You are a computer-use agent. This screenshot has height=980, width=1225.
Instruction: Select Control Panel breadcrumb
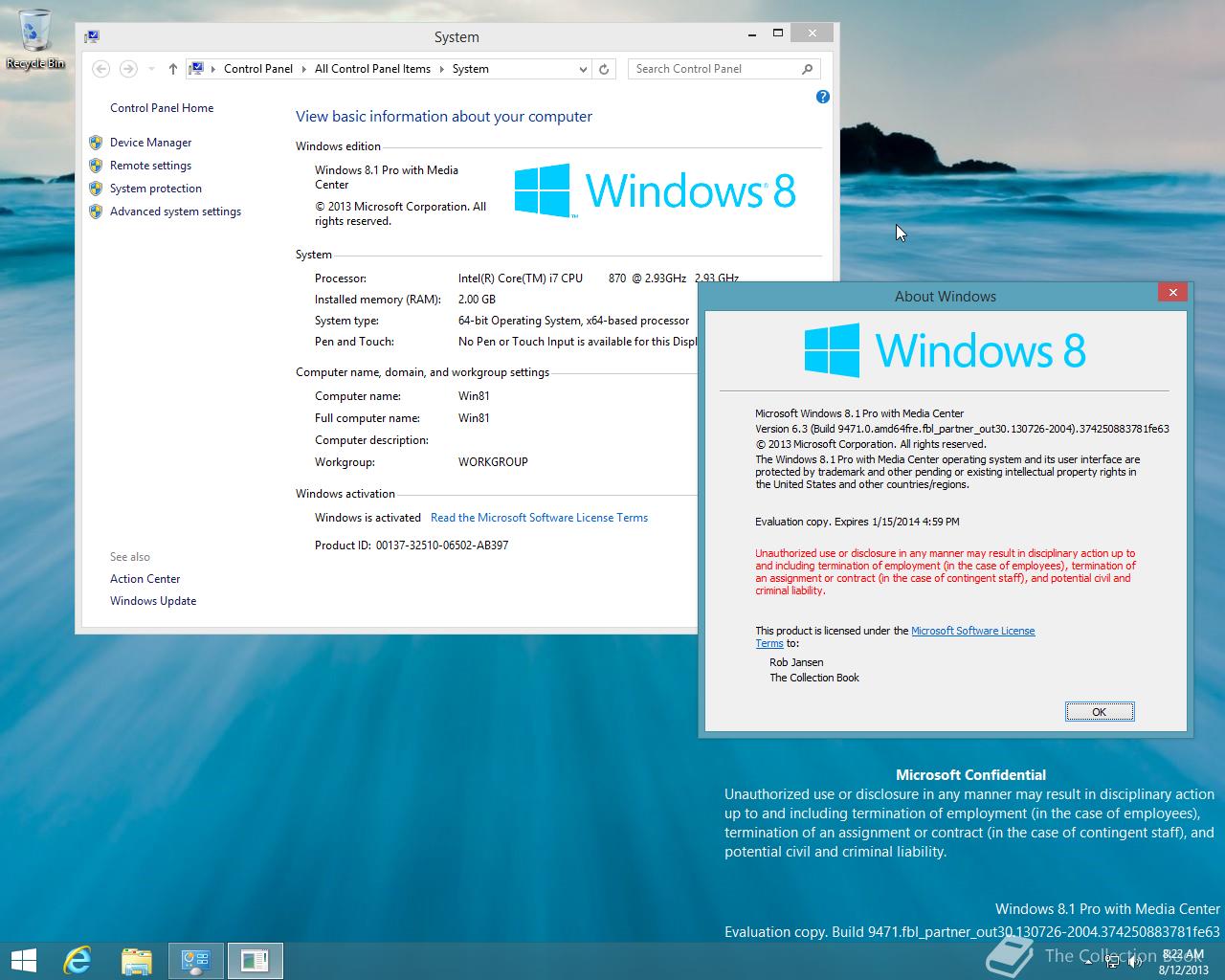point(257,69)
